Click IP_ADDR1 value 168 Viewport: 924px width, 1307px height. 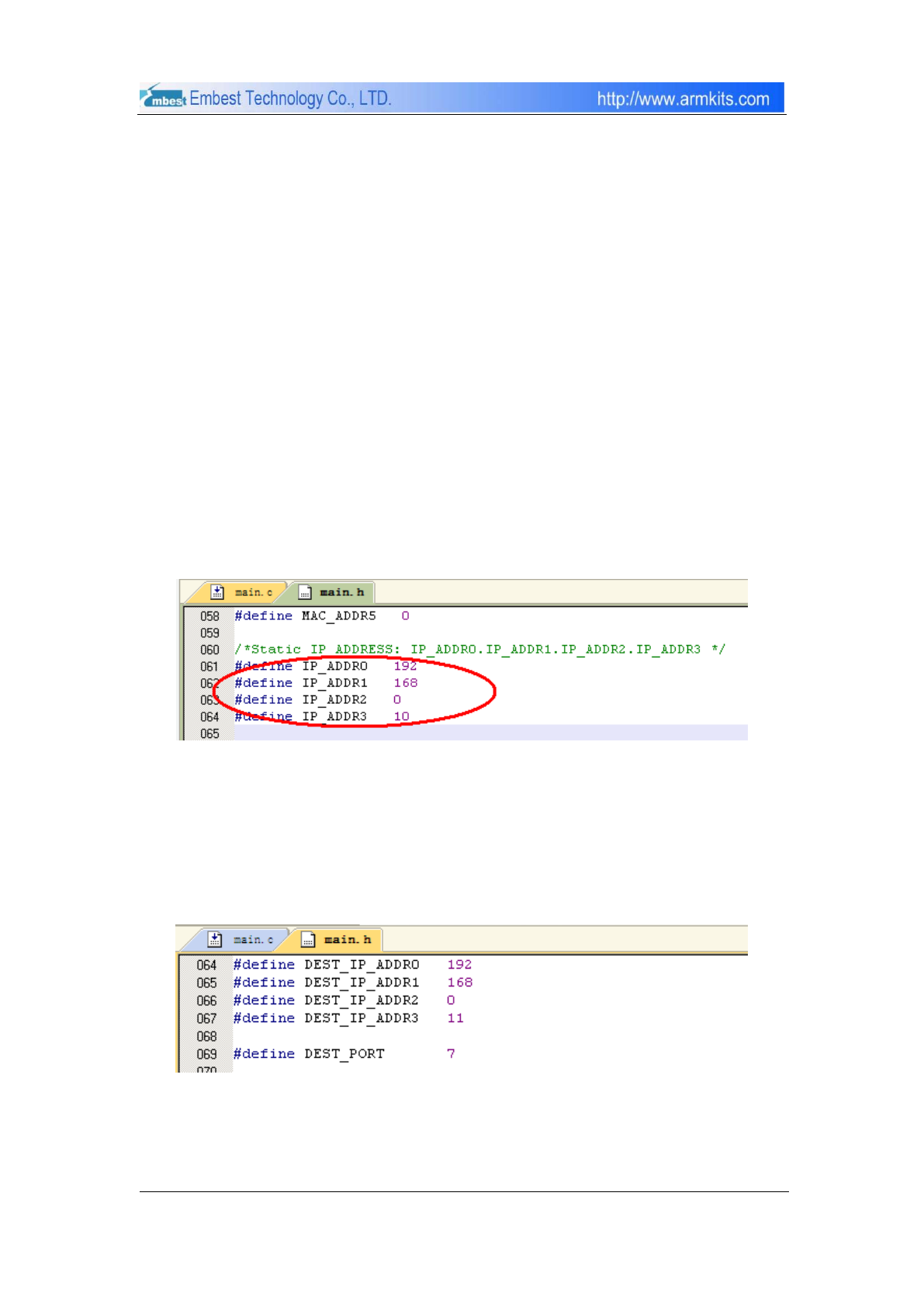[406, 683]
